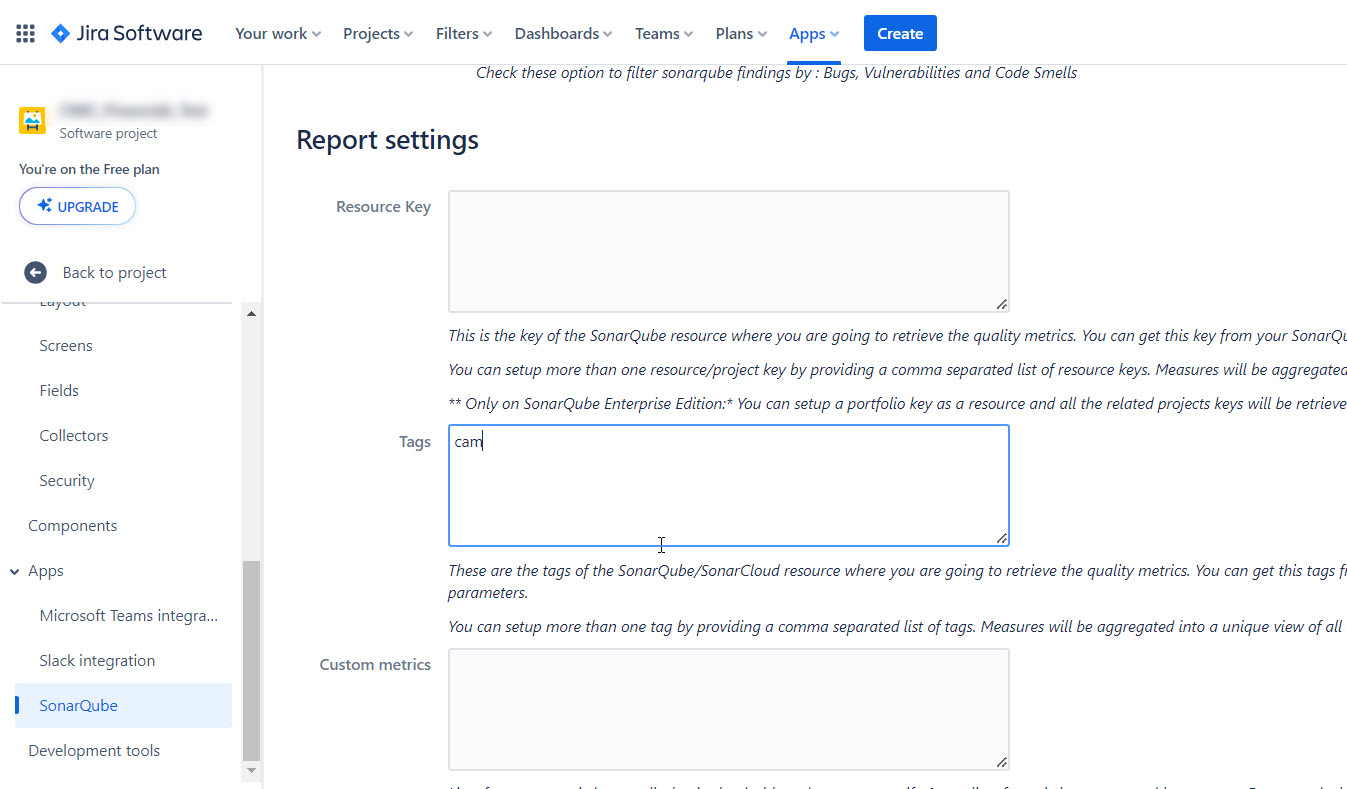
Task: Click the sidebar scrollbar down arrow
Action: 251,771
